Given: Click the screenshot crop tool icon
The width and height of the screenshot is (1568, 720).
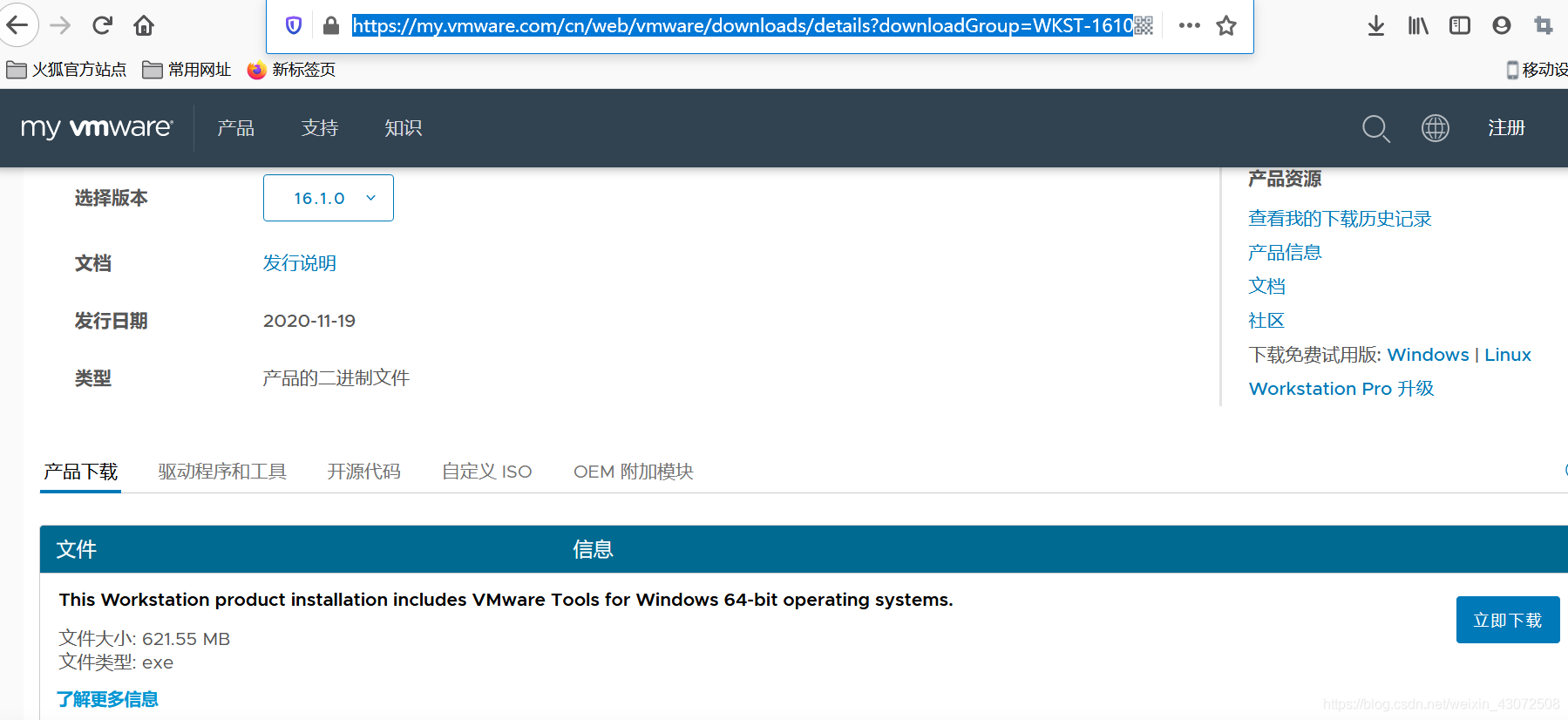Looking at the screenshot, I should coord(1544,25).
